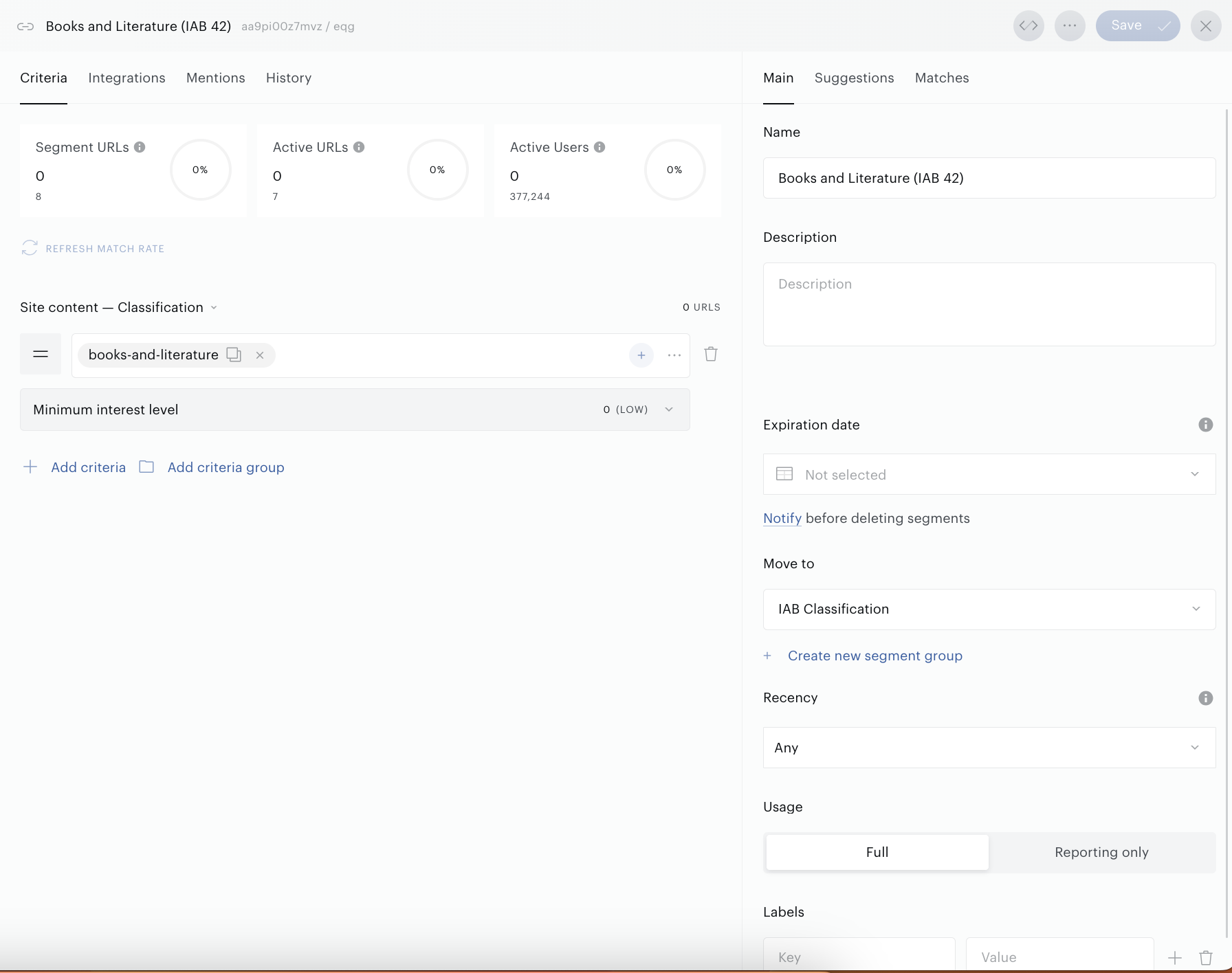Copy the books-and-literature tag
The image size is (1232, 973).
[x=234, y=355]
